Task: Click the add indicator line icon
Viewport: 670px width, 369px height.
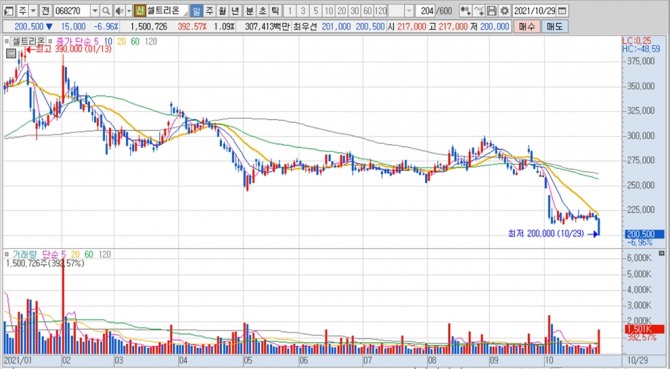Action: coord(479,11)
